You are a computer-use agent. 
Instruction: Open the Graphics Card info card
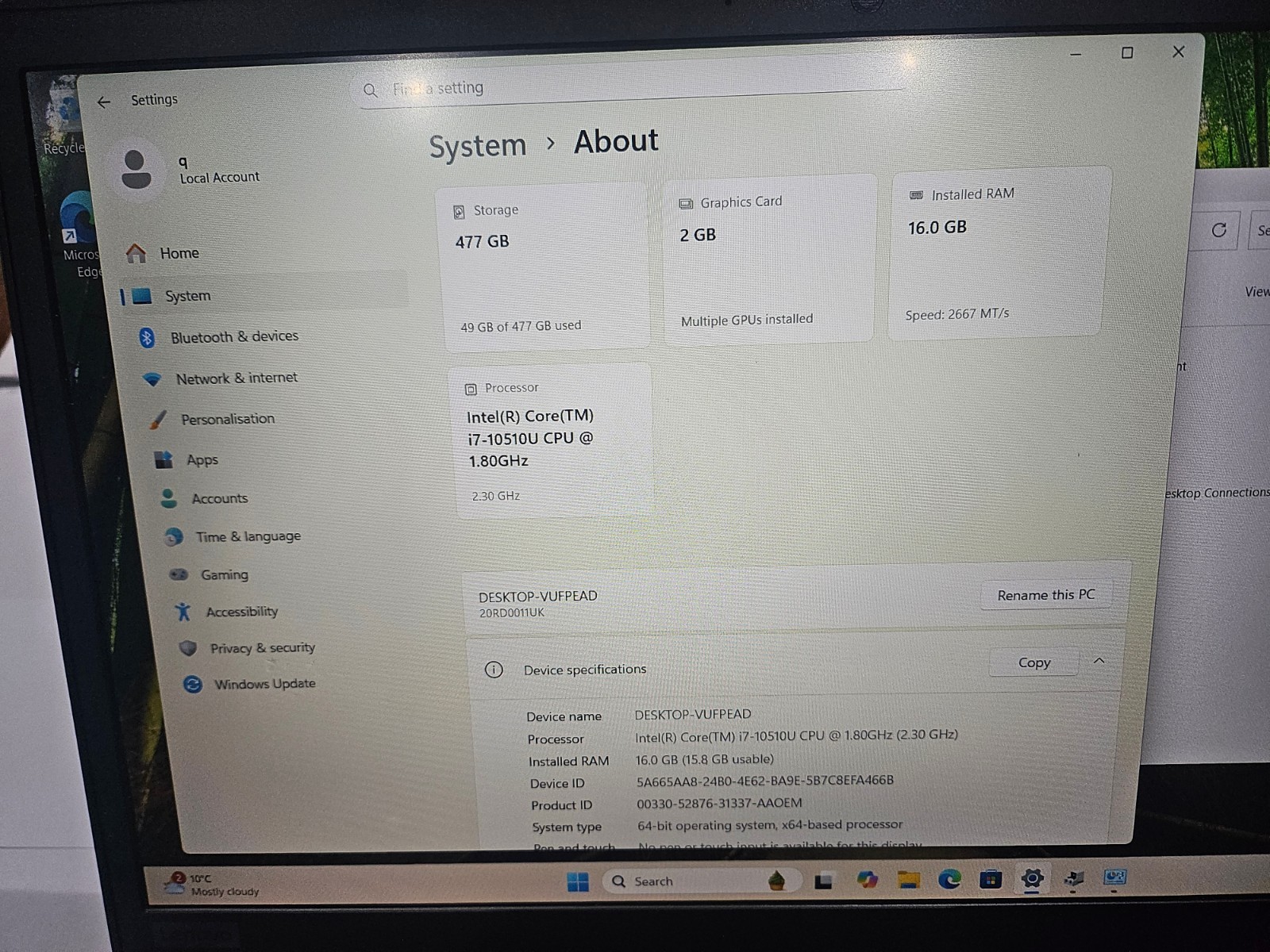[x=770, y=260]
